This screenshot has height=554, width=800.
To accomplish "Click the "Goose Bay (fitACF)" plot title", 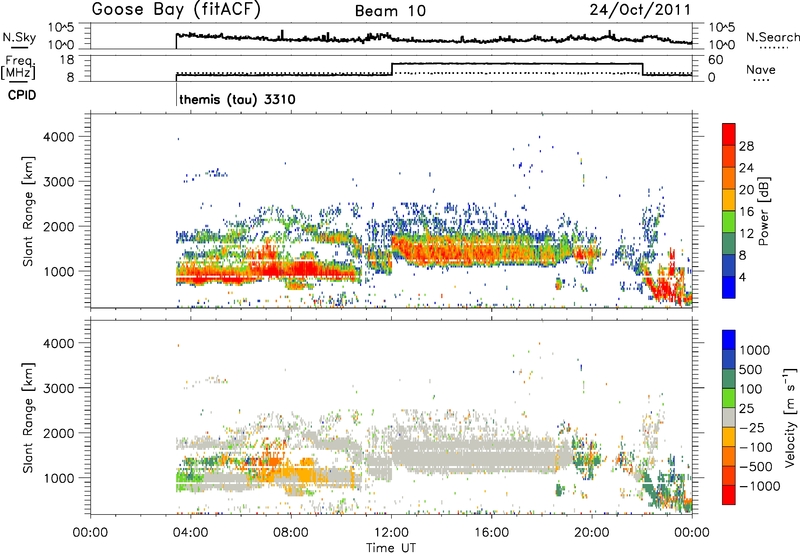I will point(177,10).
